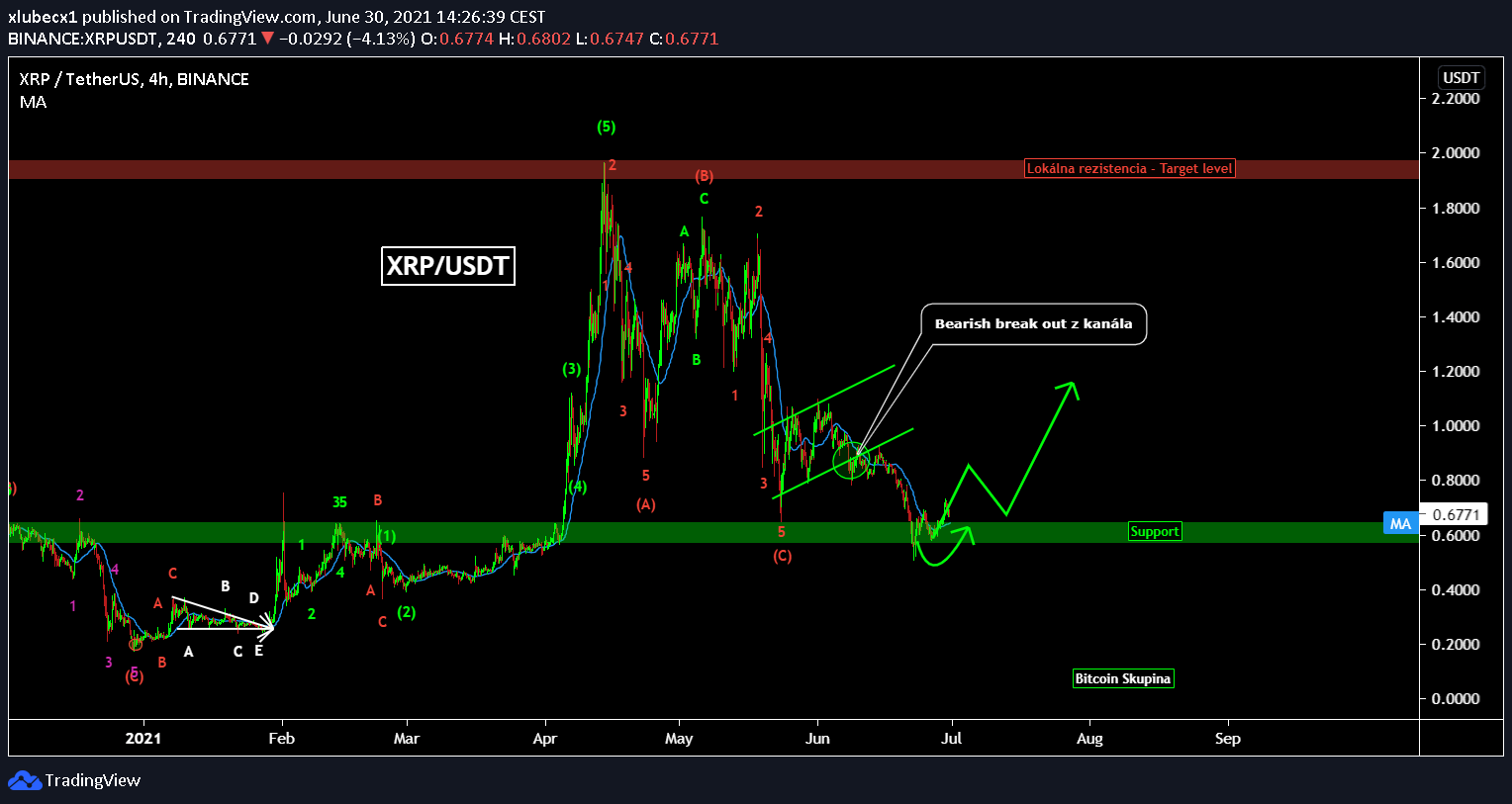Image resolution: width=1512 pixels, height=804 pixels.
Task: Click the Bearish break out z kanála callout
Action: [1033, 323]
